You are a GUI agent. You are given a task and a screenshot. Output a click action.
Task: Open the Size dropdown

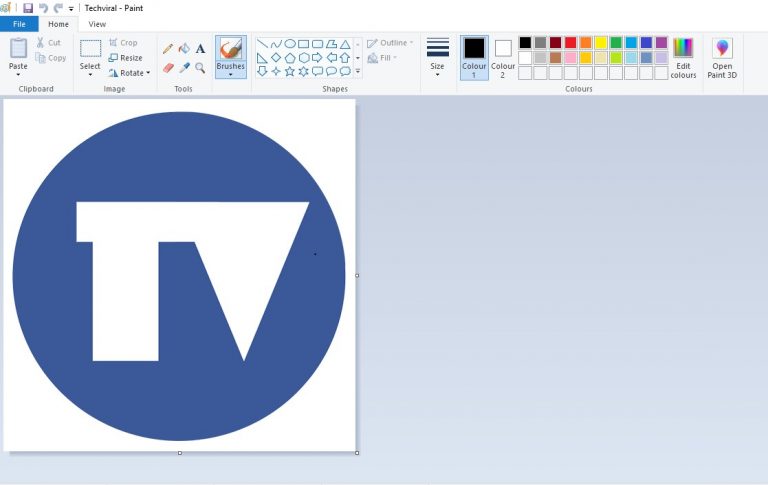(x=437, y=57)
